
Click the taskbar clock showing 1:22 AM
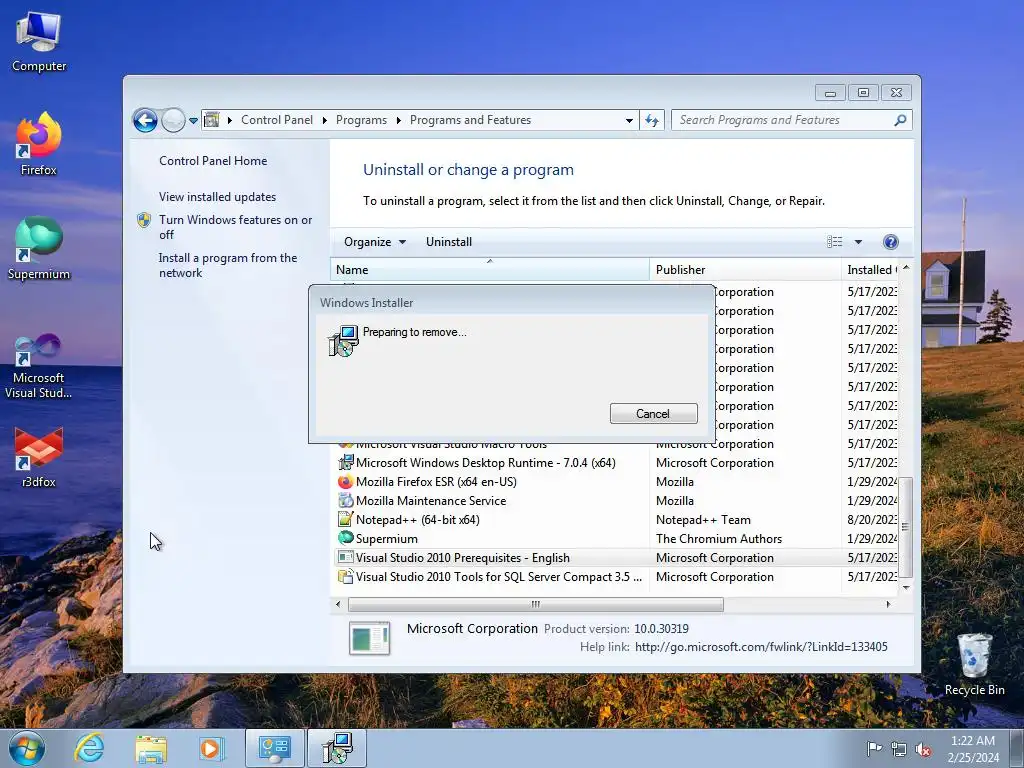point(973,749)
